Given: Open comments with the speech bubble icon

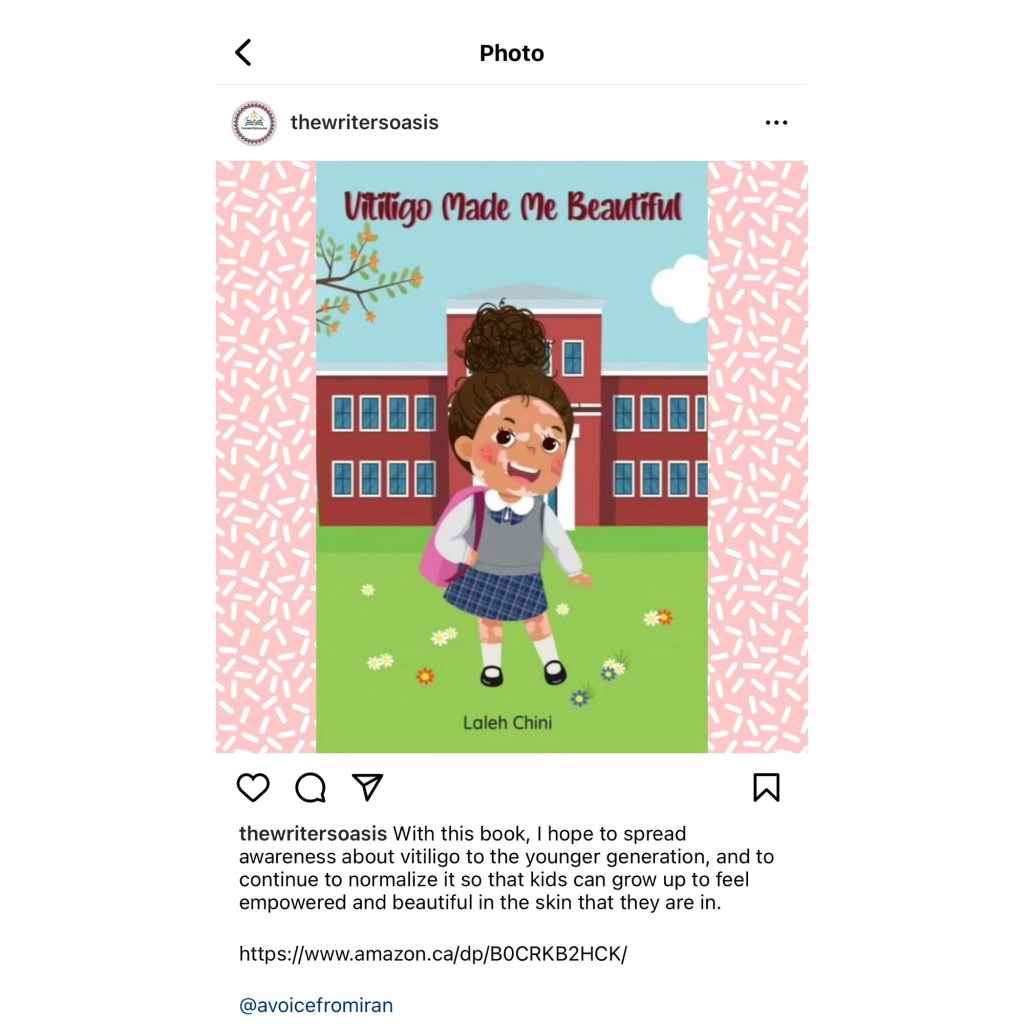Looking at the screenshot, I should [x=310, y=787].
